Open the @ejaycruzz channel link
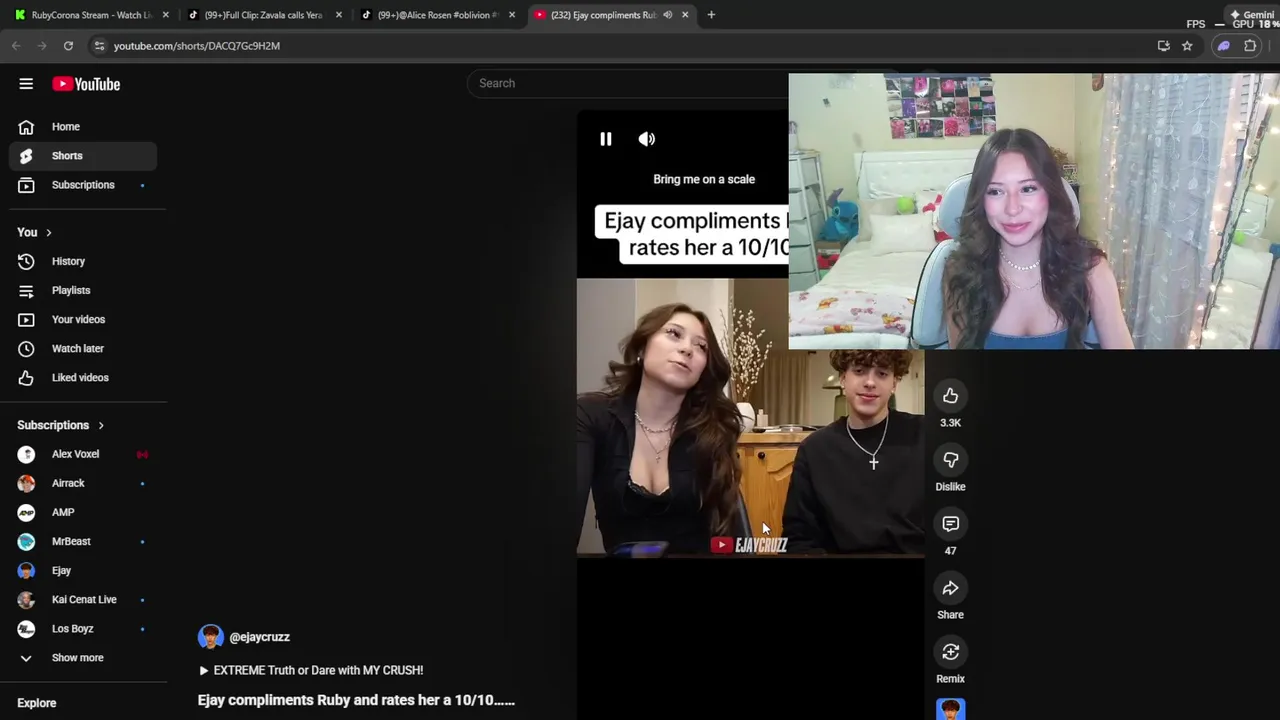The height and width of the screenshot is (720, 1280). (x=259, y=637)
